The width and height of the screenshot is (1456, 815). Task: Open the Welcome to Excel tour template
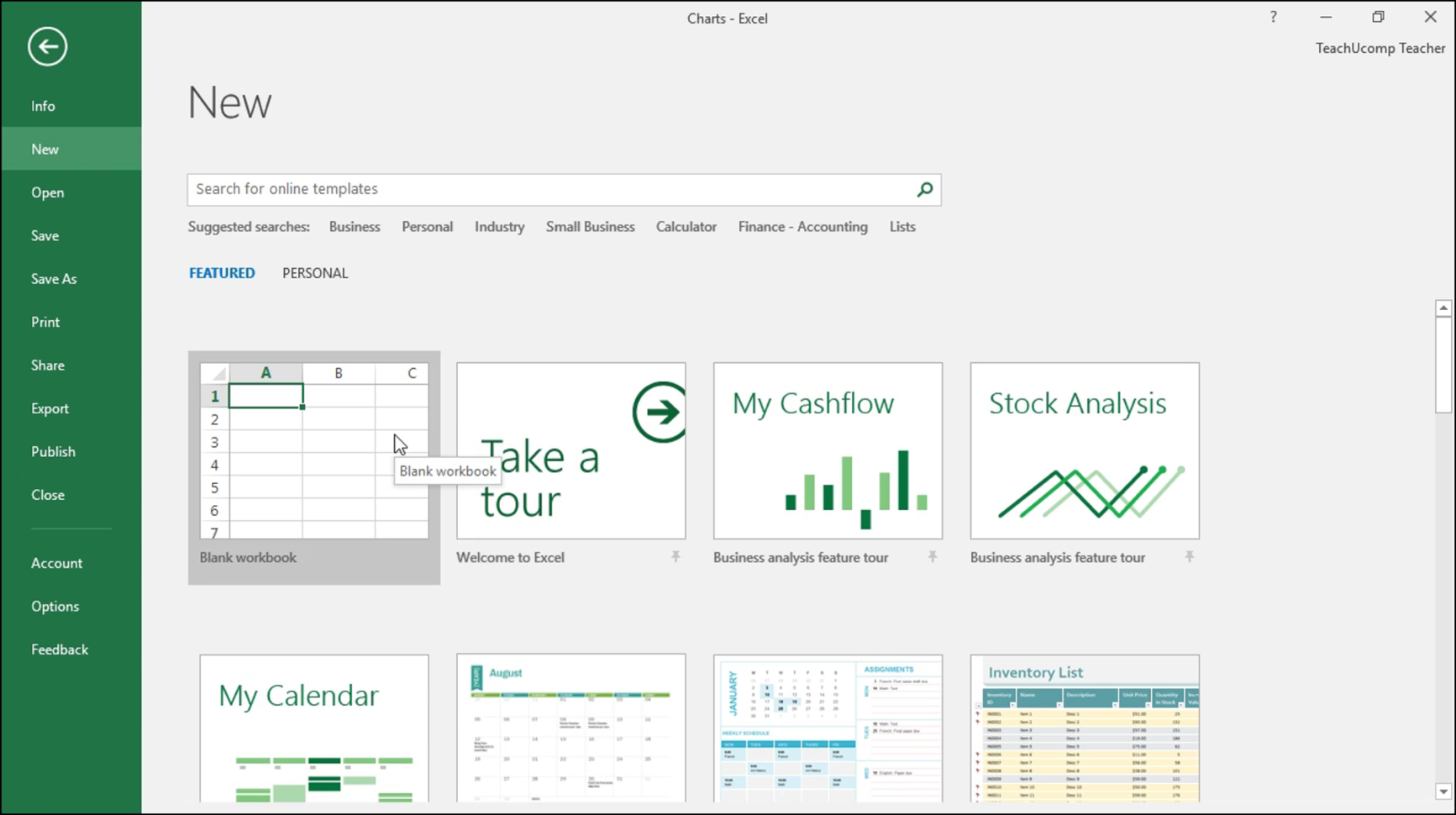[x=570, y=451]
